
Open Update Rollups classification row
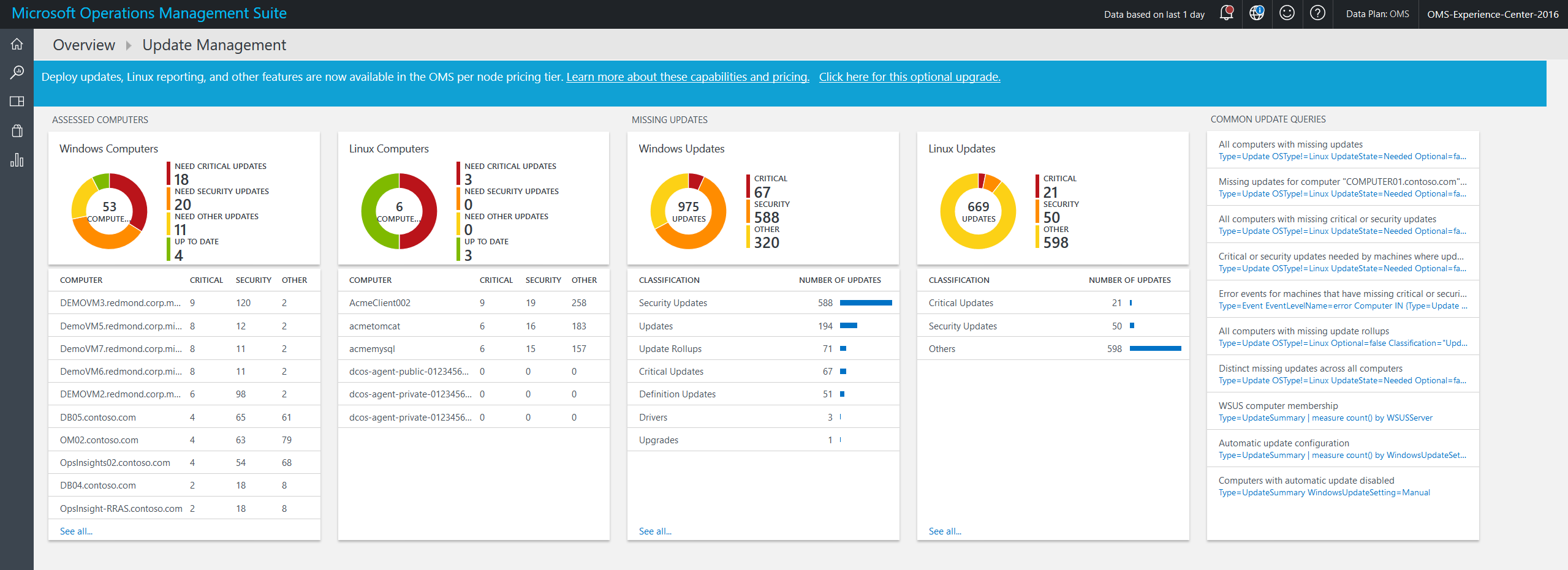point(763,348)
